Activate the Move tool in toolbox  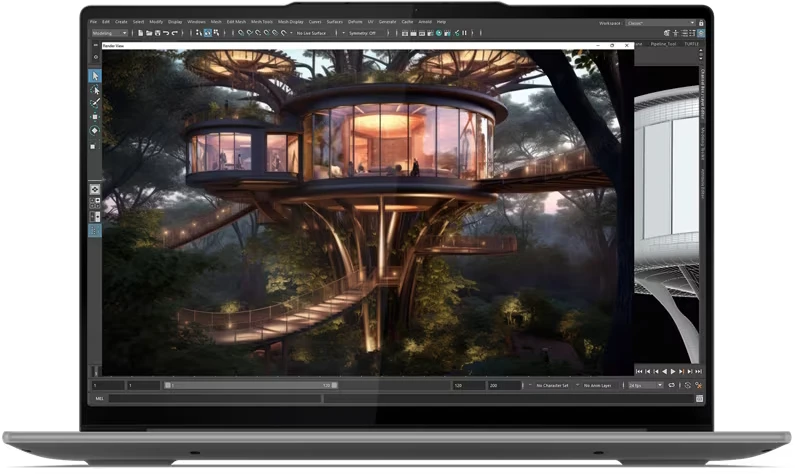click(95, 117)
